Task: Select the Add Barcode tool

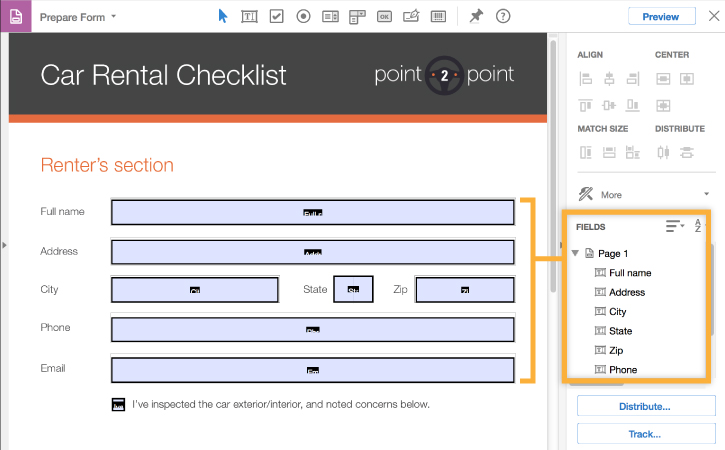Action: [x=438, y=16]
